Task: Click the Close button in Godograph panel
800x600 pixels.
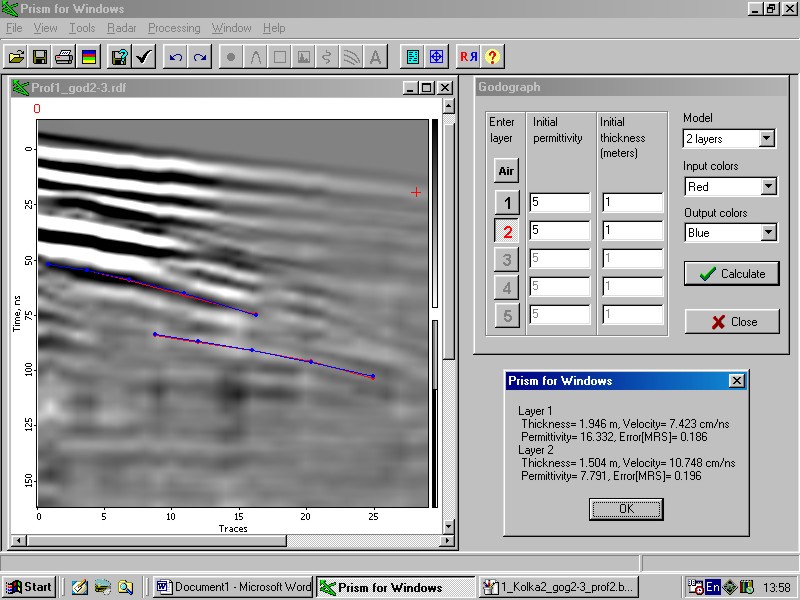Action: [x=732, y=321]
